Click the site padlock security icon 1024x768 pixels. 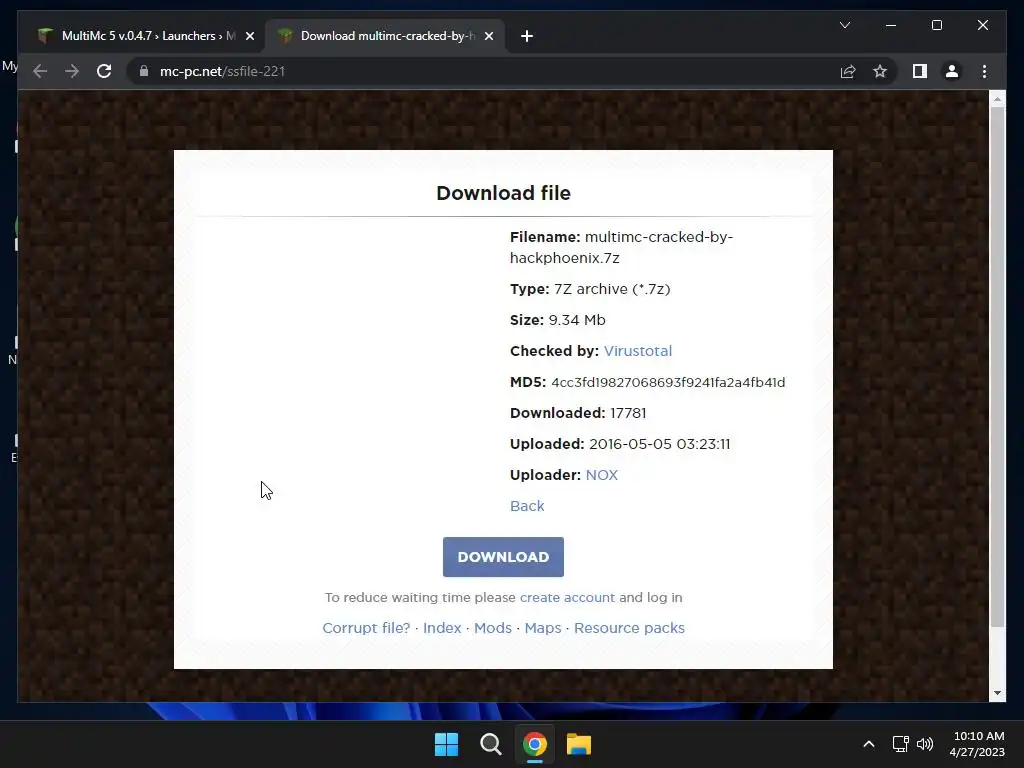[144, 71]
